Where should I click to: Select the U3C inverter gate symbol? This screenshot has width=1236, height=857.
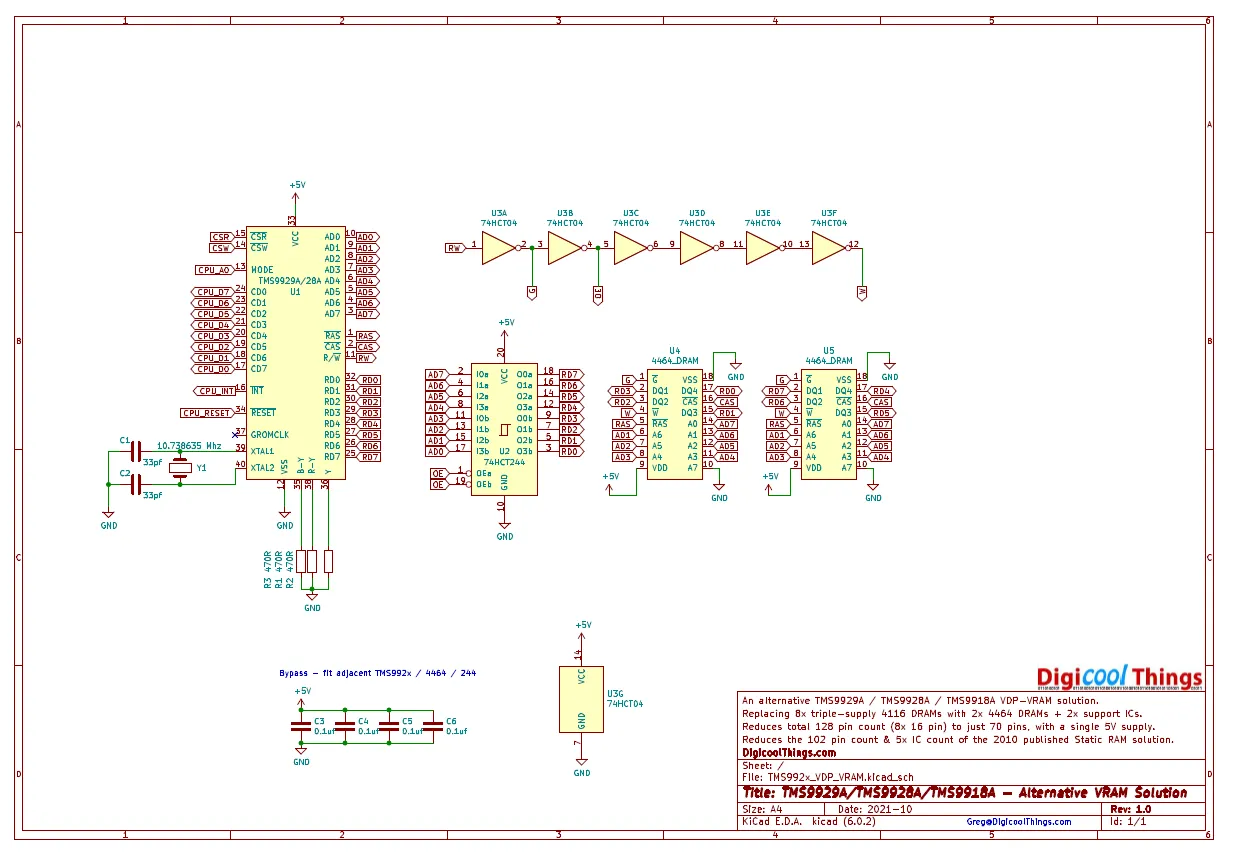point(631,249)
